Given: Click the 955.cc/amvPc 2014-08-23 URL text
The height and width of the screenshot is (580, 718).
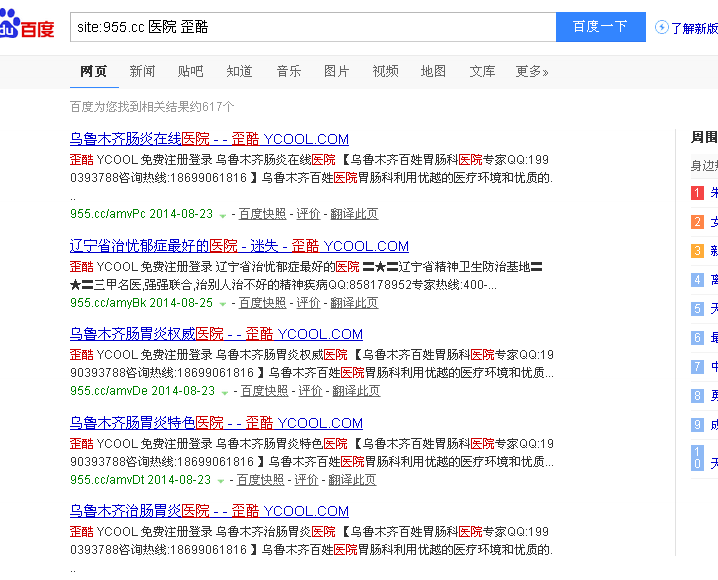Looking at the screenshot, I should click(x=141, y=214).
